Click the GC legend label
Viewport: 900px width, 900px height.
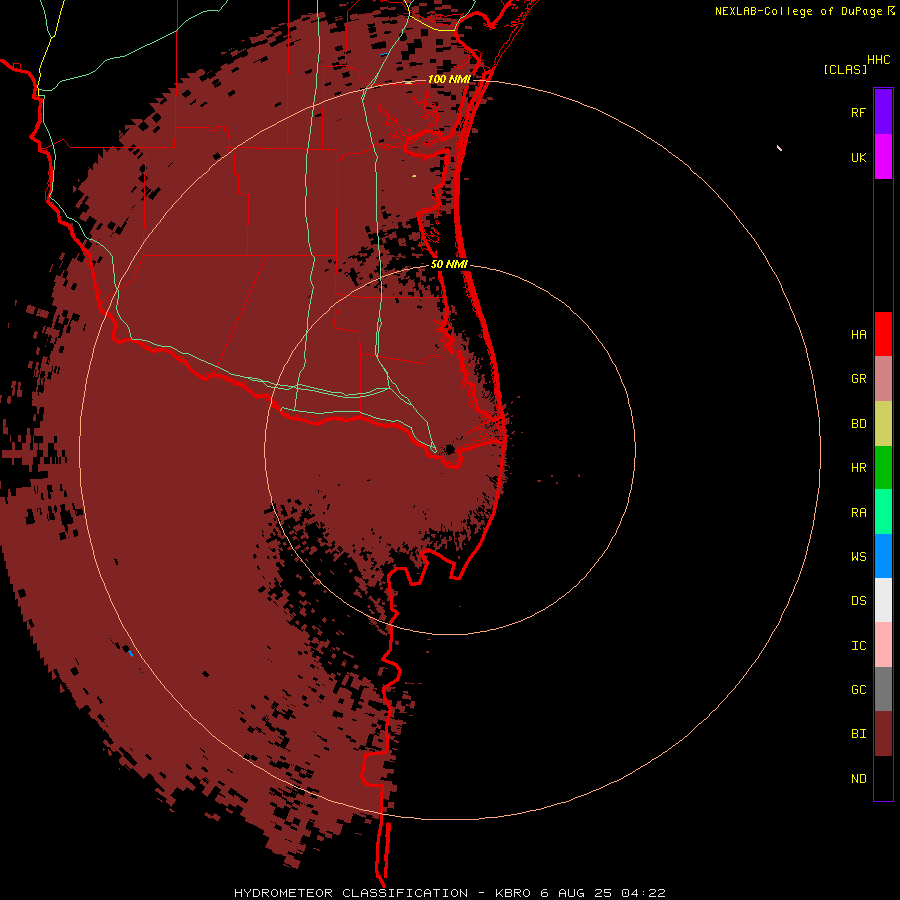[x=859, y=690]
